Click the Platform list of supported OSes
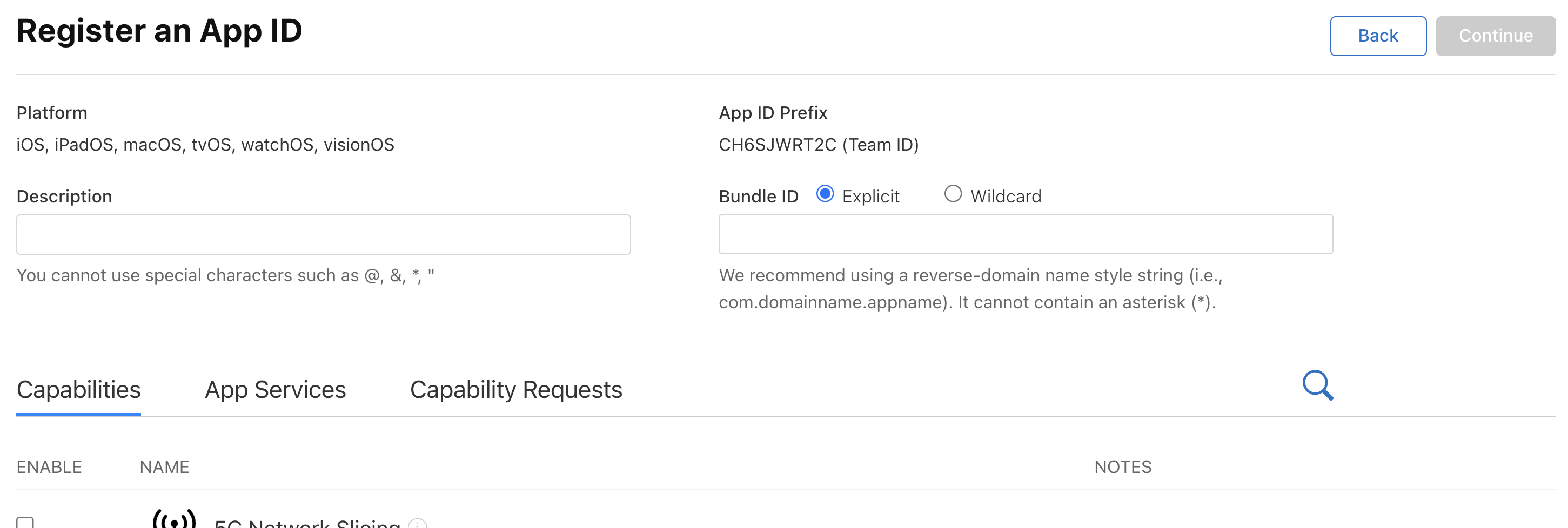Screen dimensions: 1568x528 205,145
